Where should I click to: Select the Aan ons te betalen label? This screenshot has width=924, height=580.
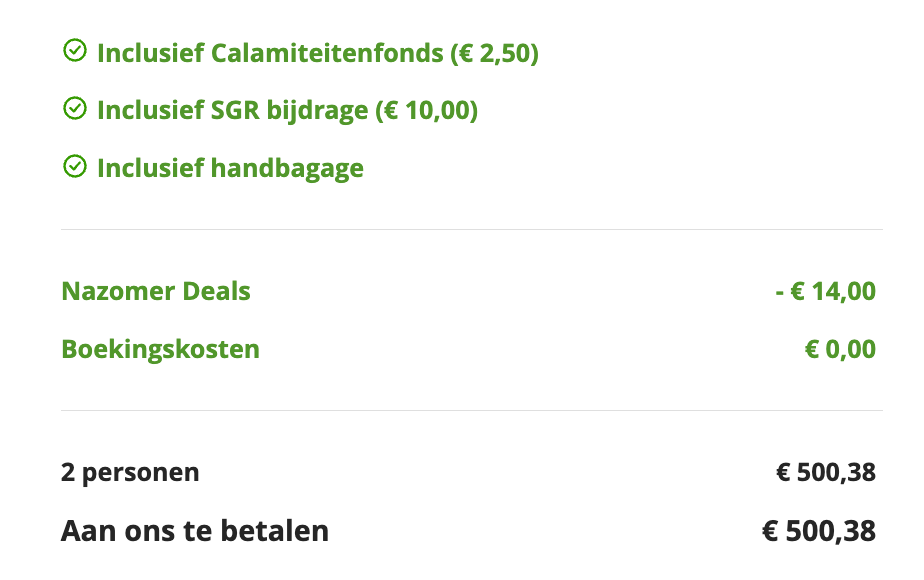pos(195,530)
